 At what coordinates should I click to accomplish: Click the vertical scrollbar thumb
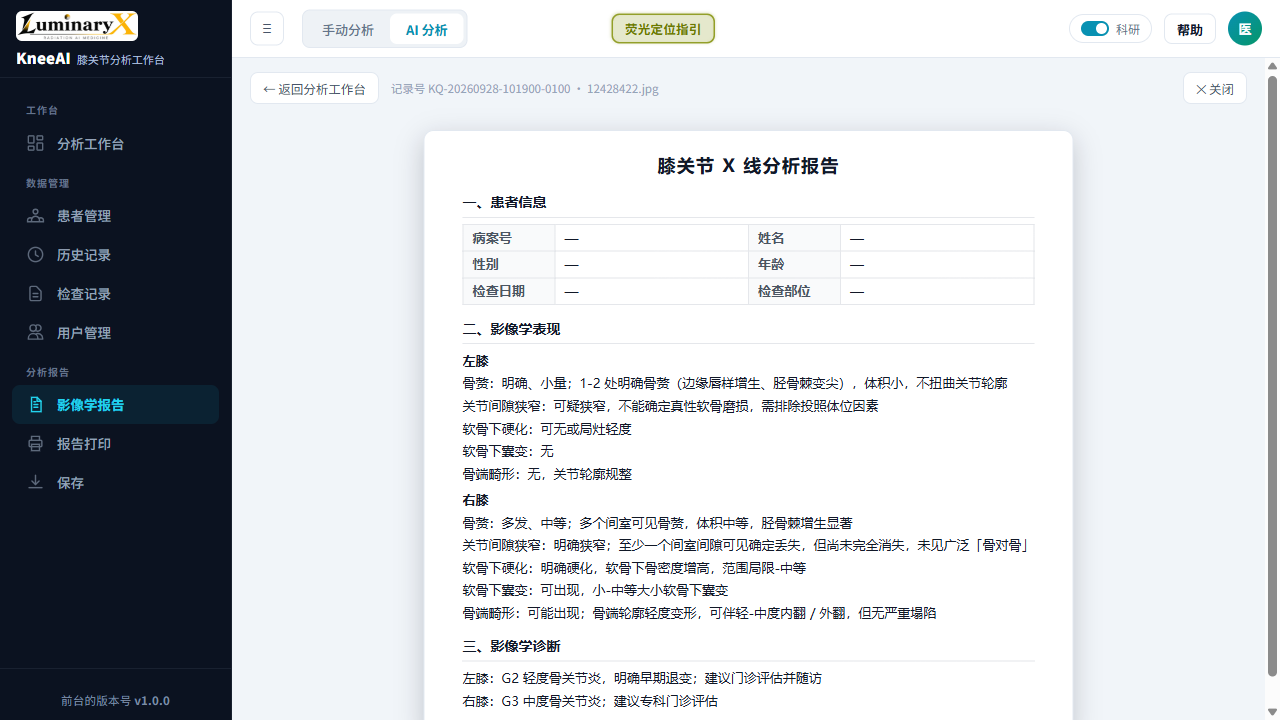1272,375
